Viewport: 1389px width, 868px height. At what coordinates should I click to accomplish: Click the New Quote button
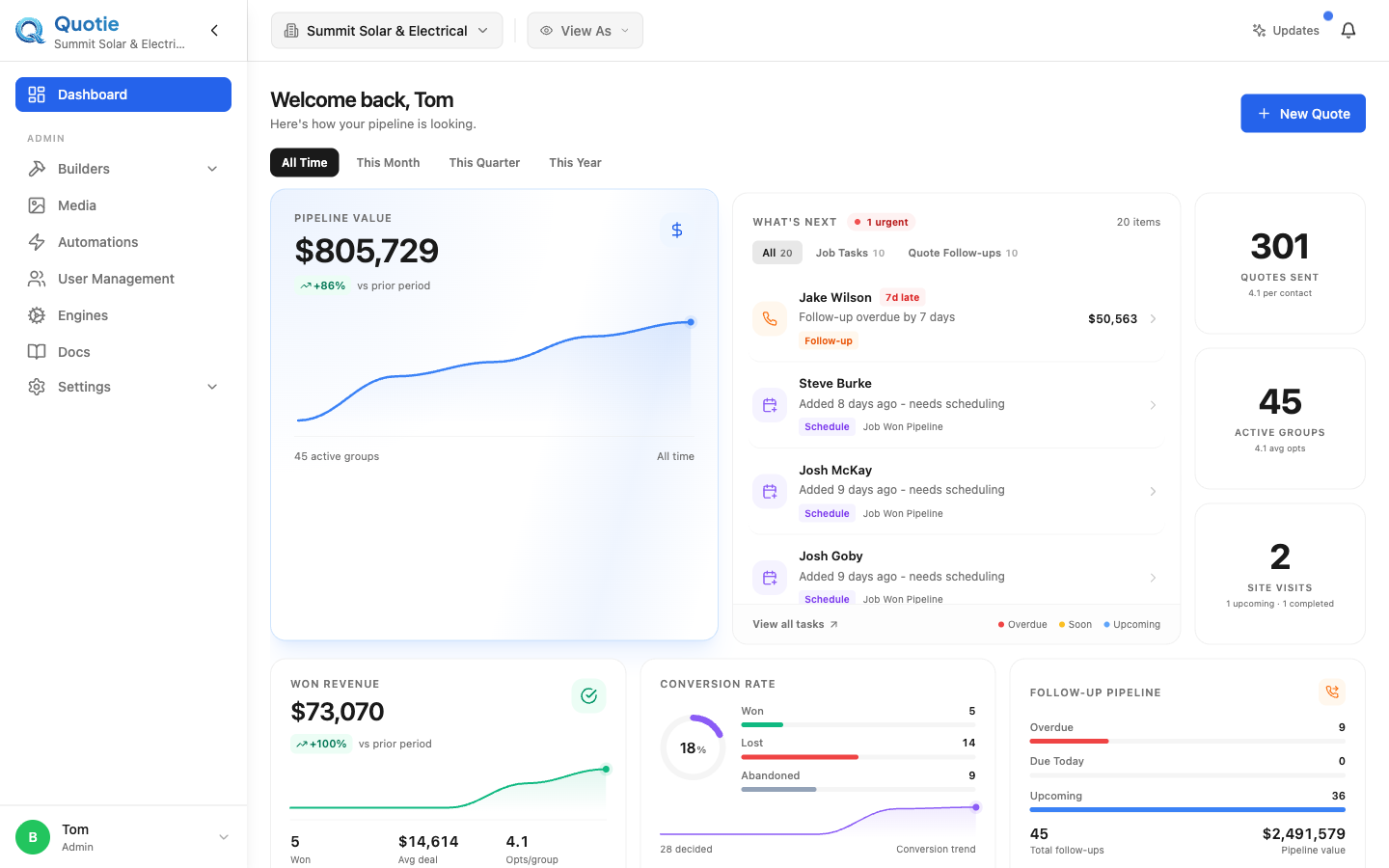(x=1303, y=114)
